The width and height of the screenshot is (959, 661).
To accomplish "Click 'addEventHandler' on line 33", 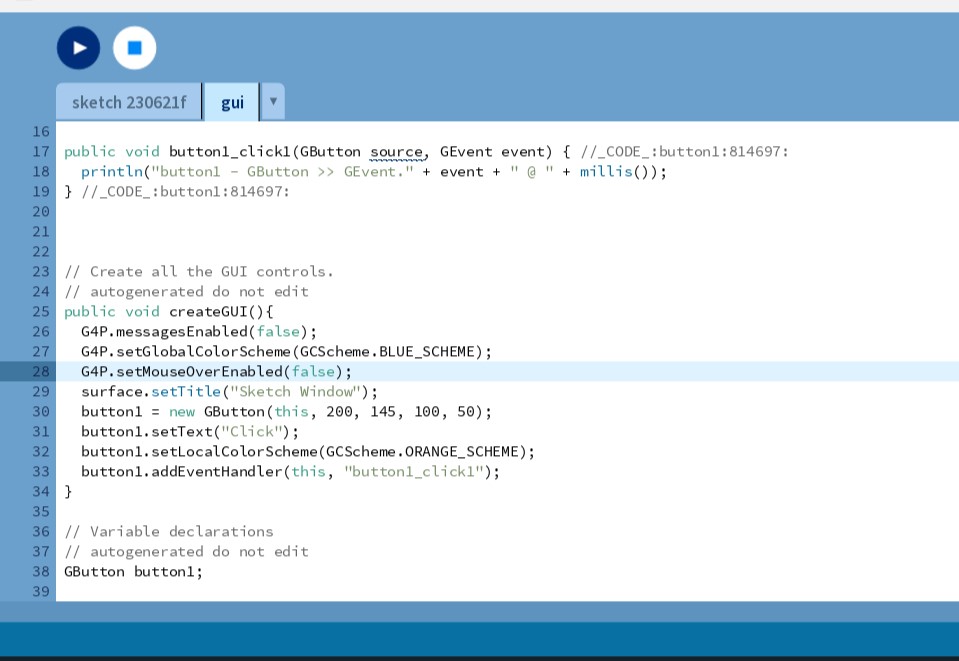I will (217, 471).
